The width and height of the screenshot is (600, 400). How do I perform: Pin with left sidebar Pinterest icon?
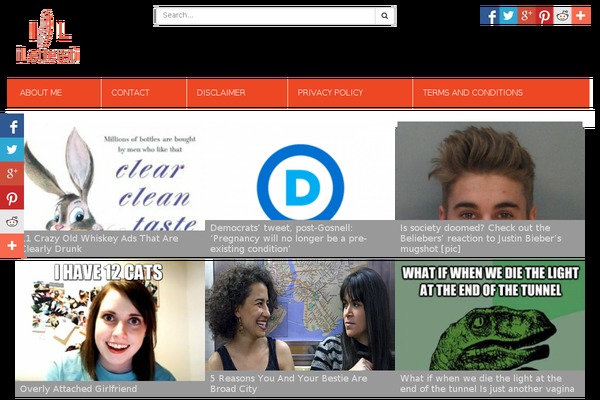coord(12,198)
